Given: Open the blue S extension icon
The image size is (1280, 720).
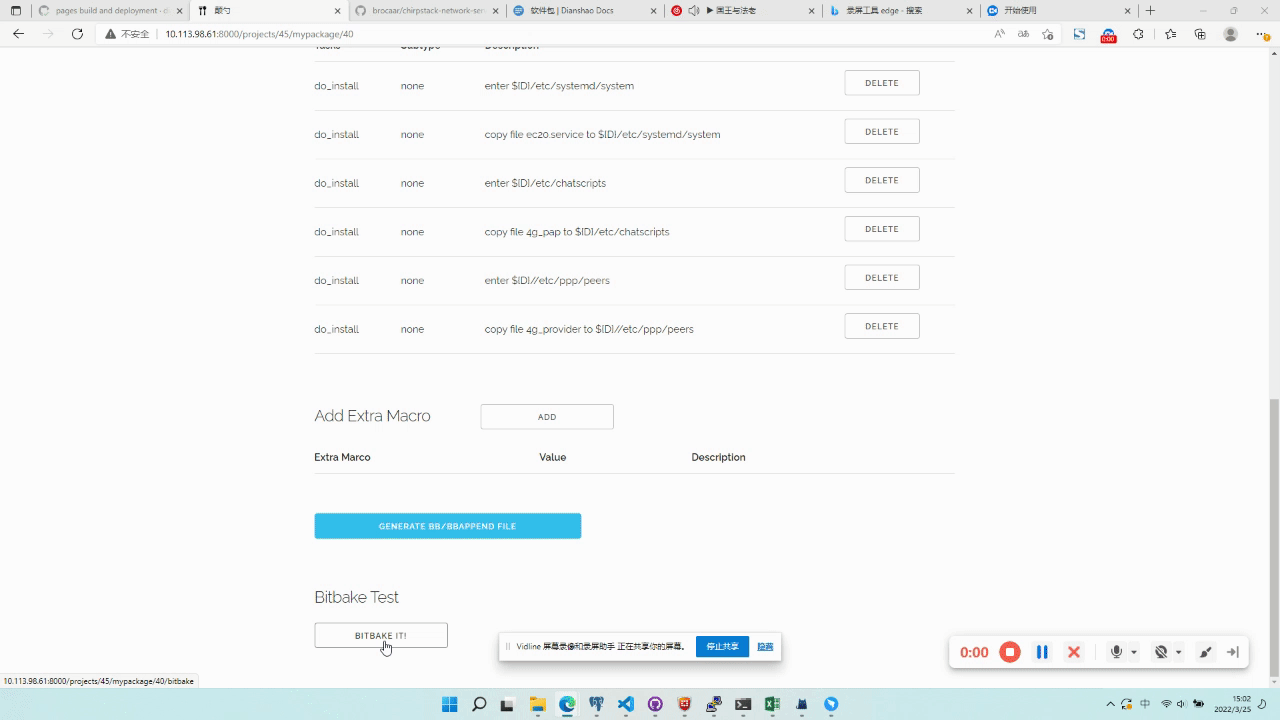Looking at the screenshot, I should 1079,34.
